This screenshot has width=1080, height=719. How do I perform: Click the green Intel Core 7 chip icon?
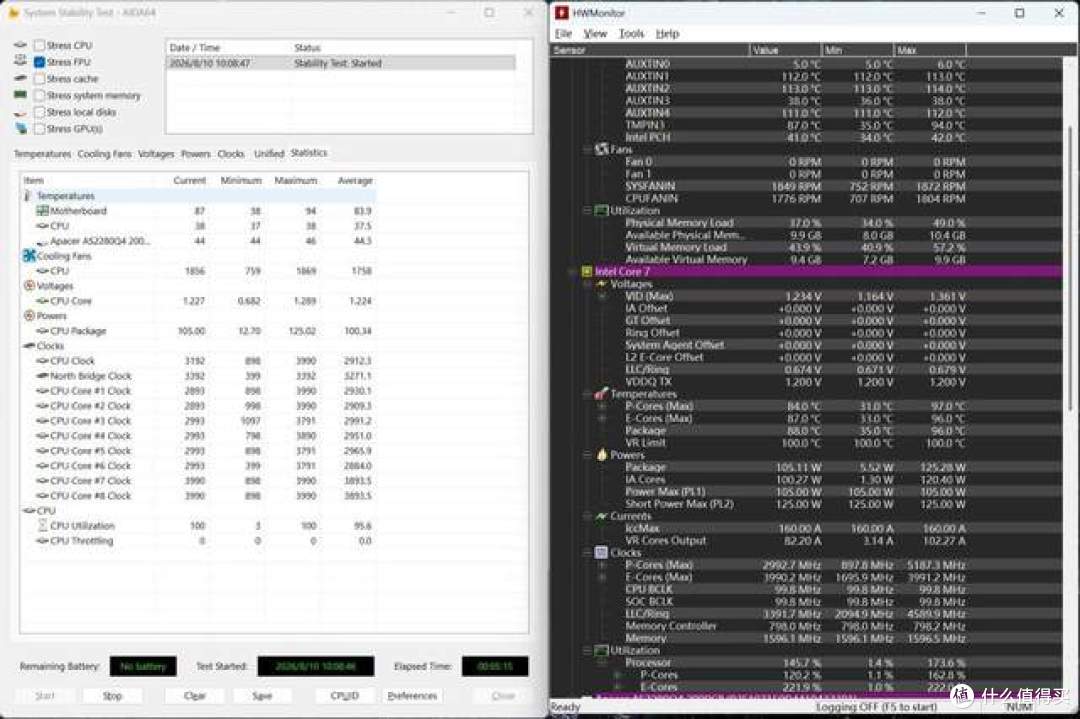coord(587,271)
